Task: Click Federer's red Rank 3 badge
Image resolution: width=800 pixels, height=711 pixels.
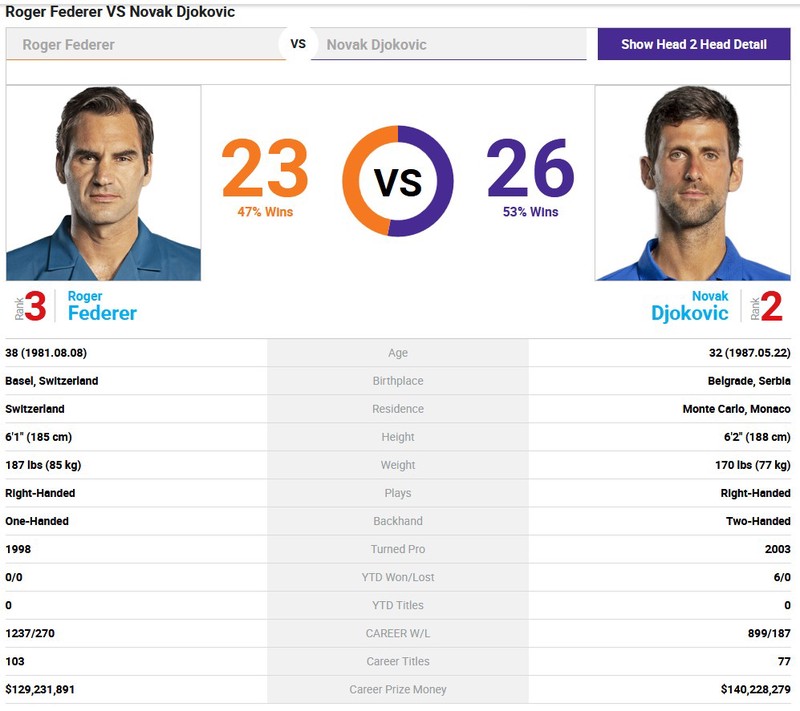Action: pos(31,306)
